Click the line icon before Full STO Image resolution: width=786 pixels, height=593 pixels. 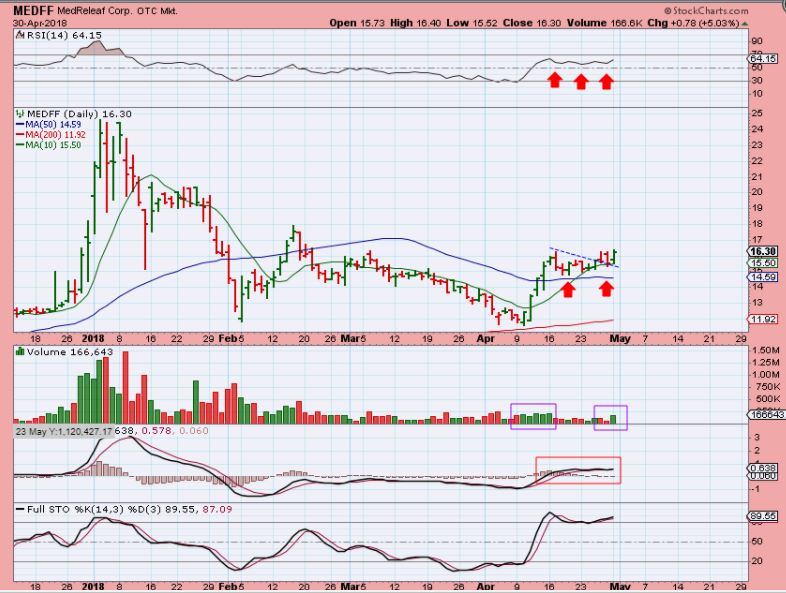tap(20, 509)
